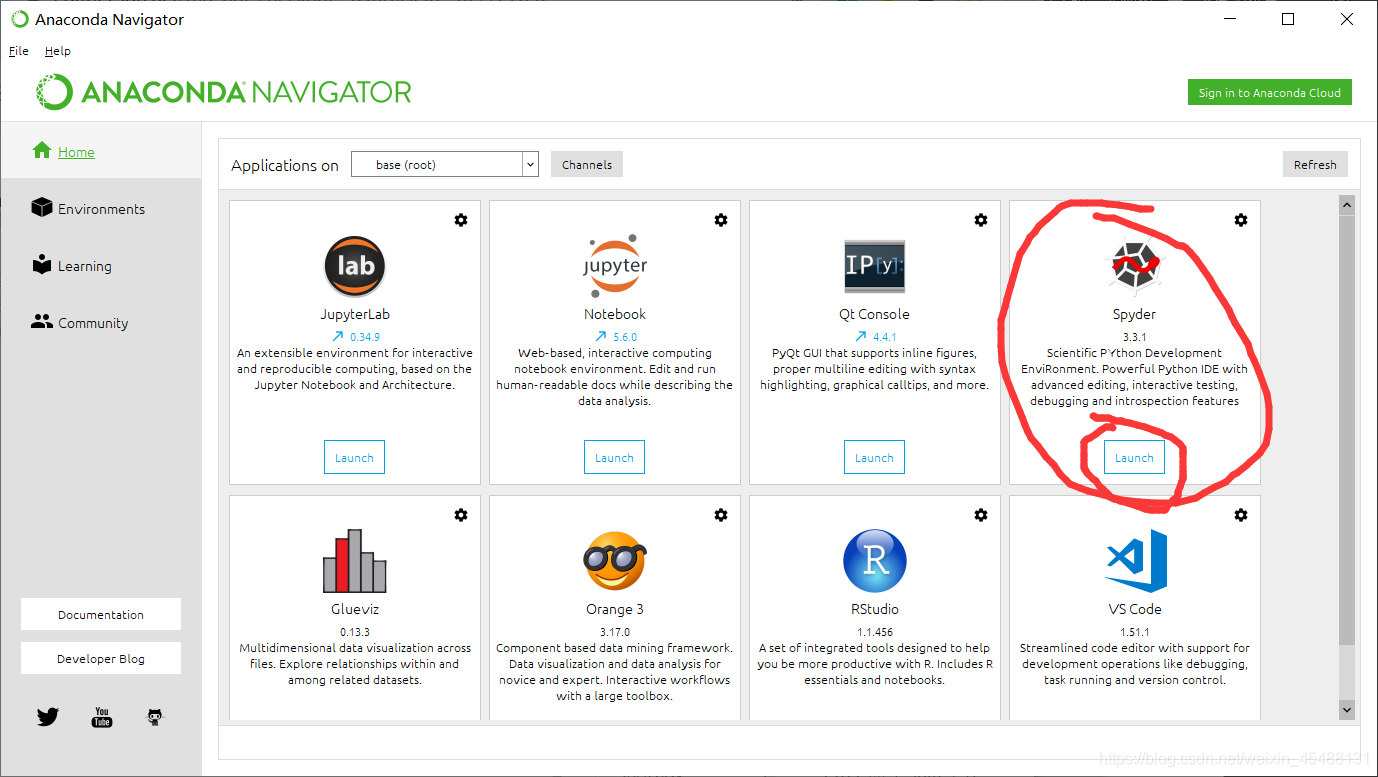Click the scrollbar up arrow
The height and width of the screenshot is (777, 1378).
click(1347, 204)
